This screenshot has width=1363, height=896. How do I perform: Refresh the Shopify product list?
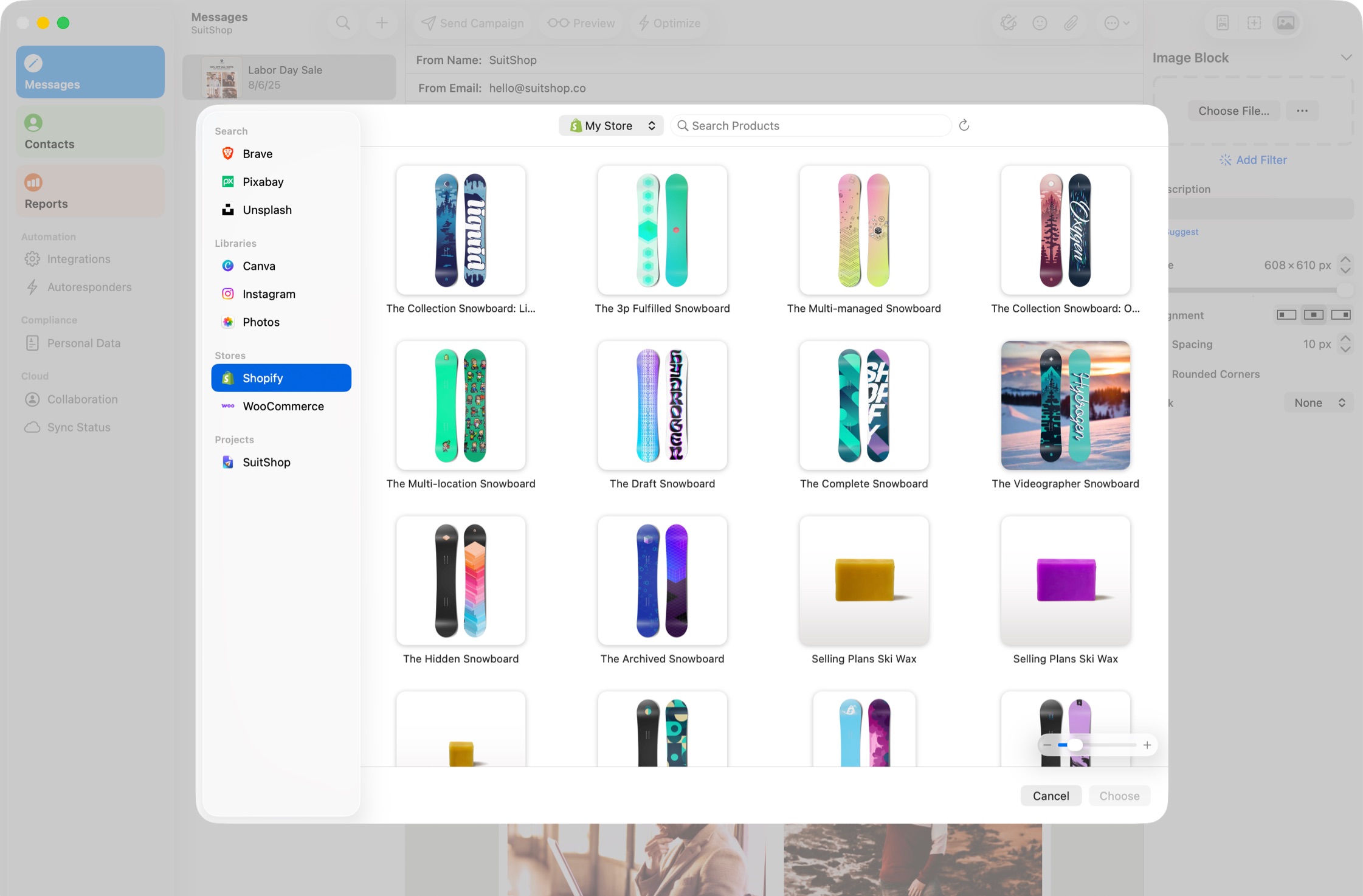[x=965, y=125]
